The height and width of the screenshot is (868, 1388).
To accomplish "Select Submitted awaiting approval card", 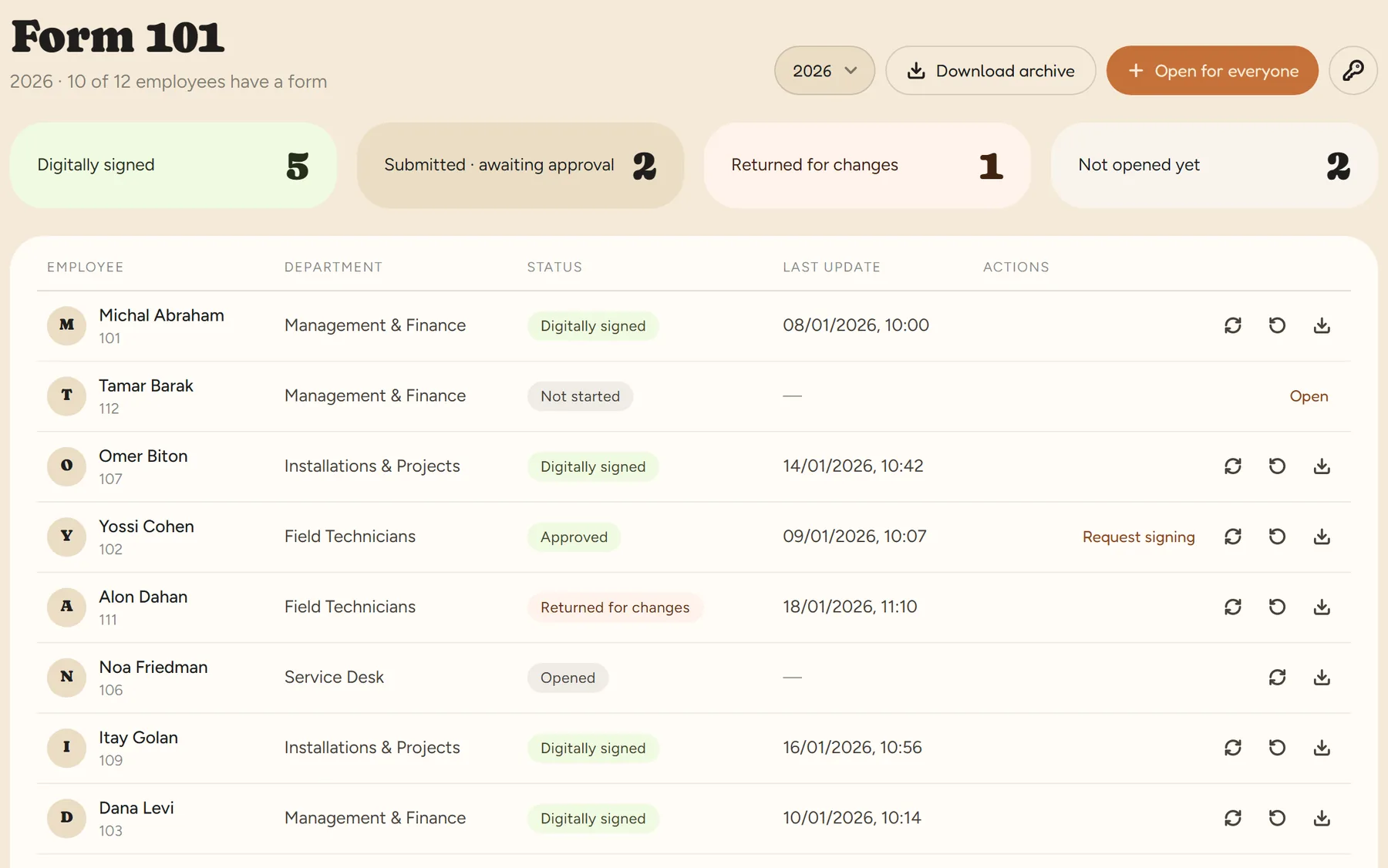I will click(x=520, y=165).
